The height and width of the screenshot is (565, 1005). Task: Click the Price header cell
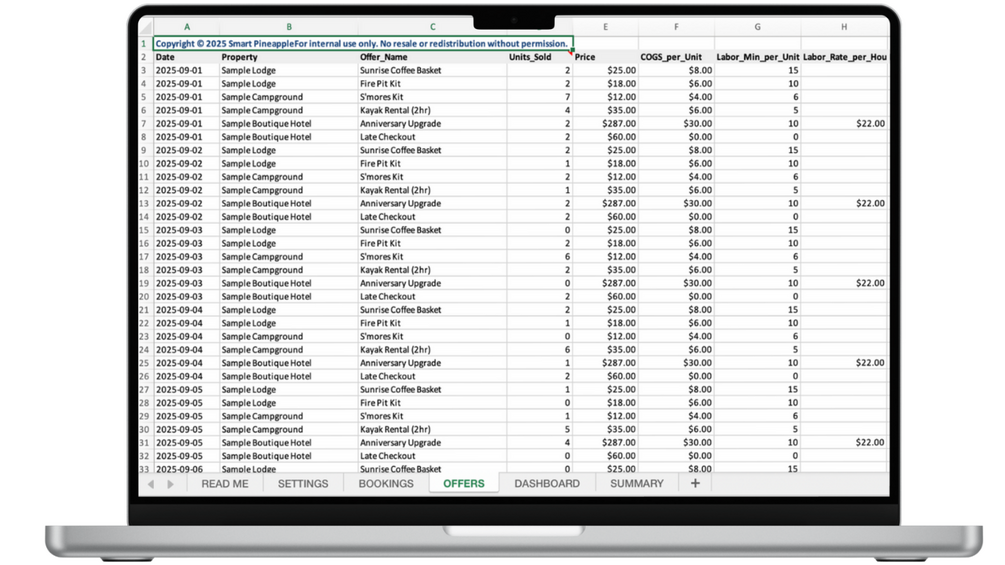pos(605,57)
